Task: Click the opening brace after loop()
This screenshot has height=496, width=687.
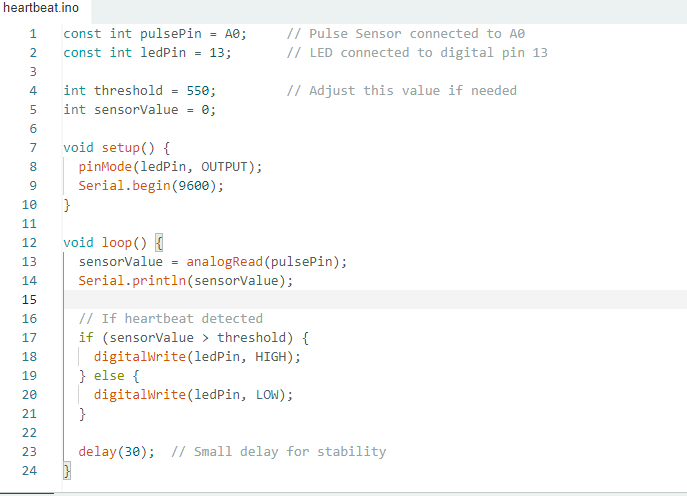Action: [159, 243]
